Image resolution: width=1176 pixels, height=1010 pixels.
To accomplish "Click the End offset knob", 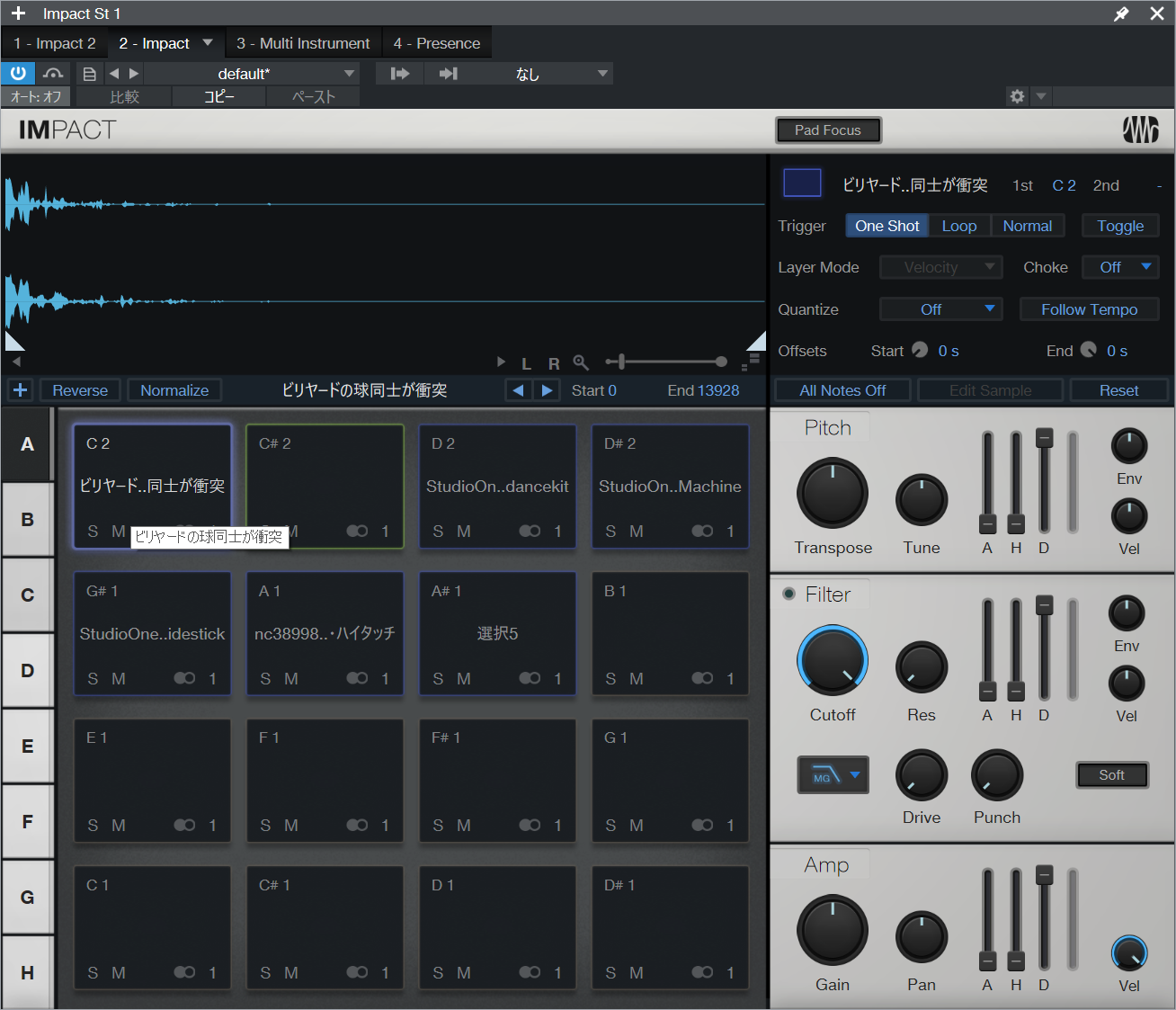I will [x=1089, y=350].
